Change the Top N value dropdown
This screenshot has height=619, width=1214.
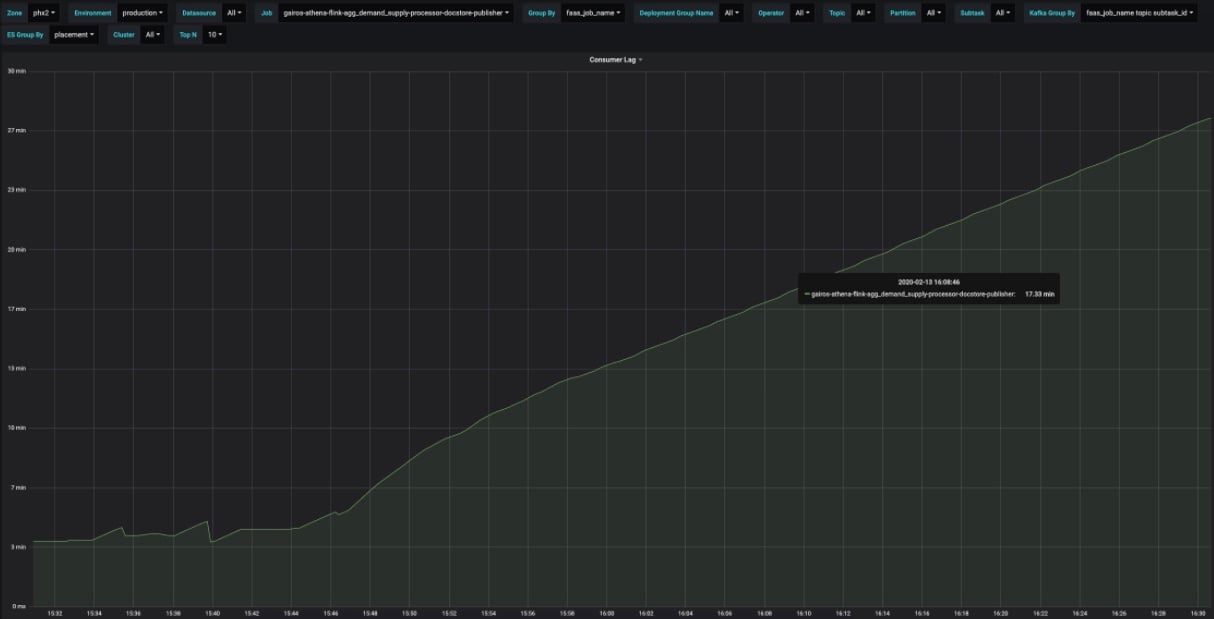pos(214,34)
